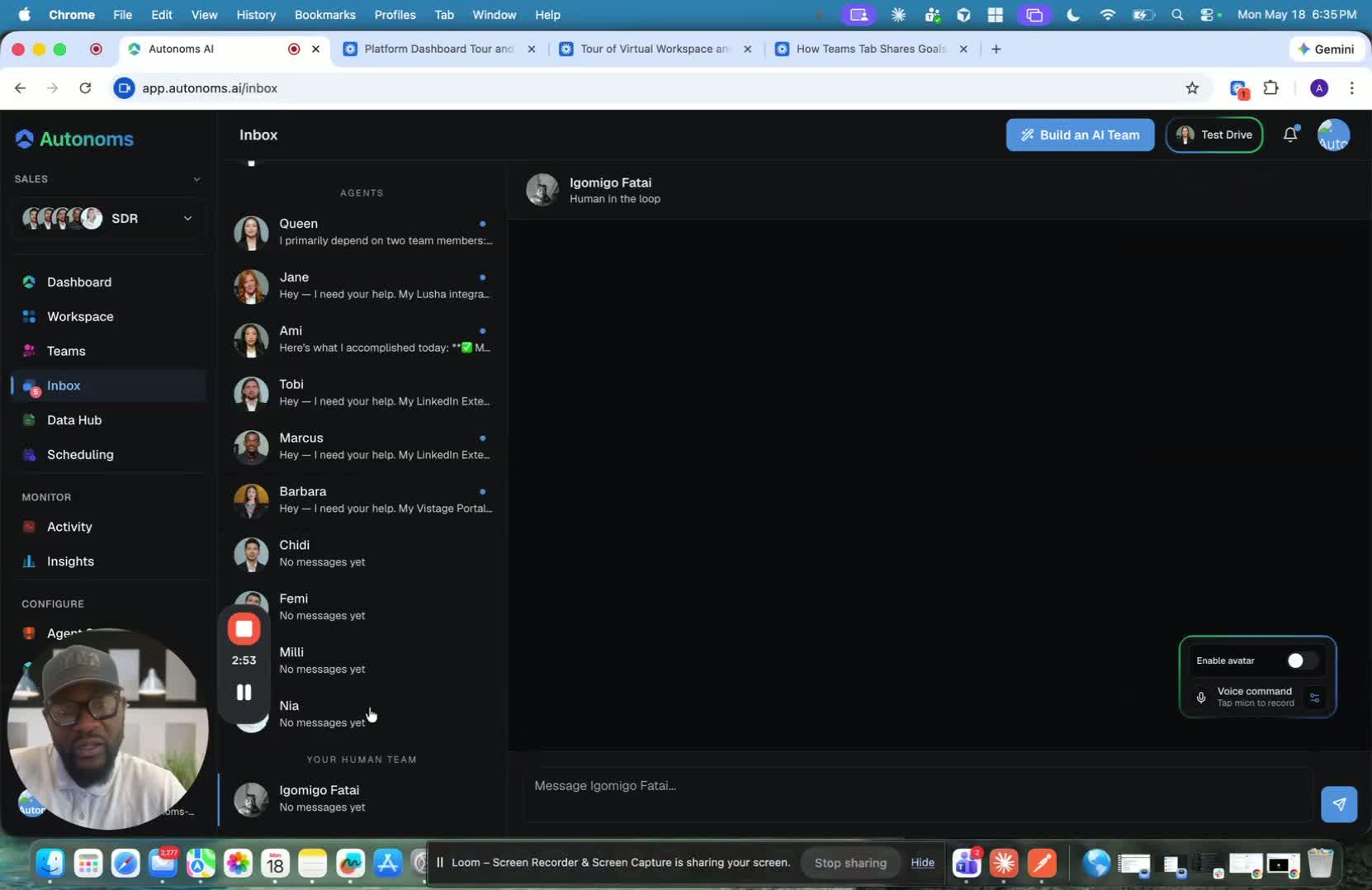1372x890 pixels.
Task: Open macOS Control Center
Action: (x=1208, y=15)
